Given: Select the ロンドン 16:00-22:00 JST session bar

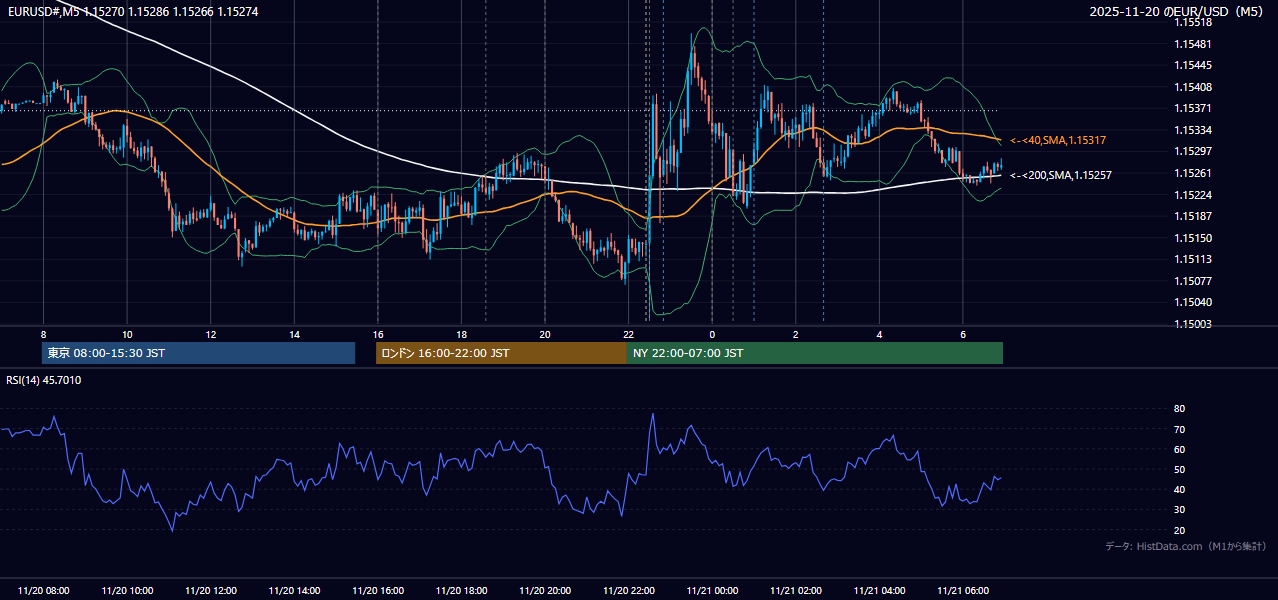Looking at the screenshot, I should [x=501, y=353].
